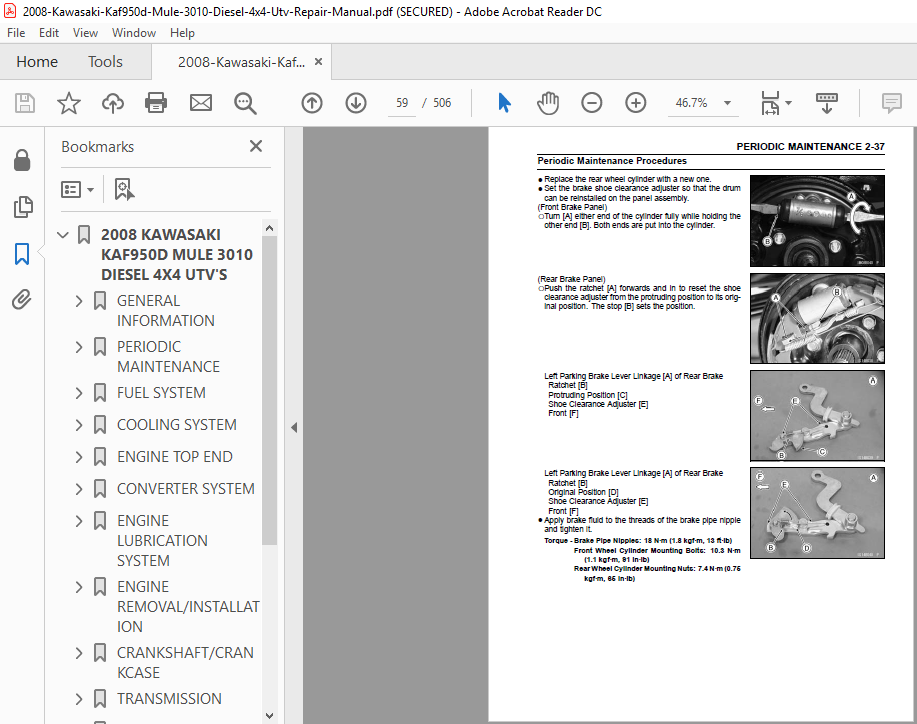The image size is (917, 724).
Task: Add document to starred files
Action: (68, 104)
